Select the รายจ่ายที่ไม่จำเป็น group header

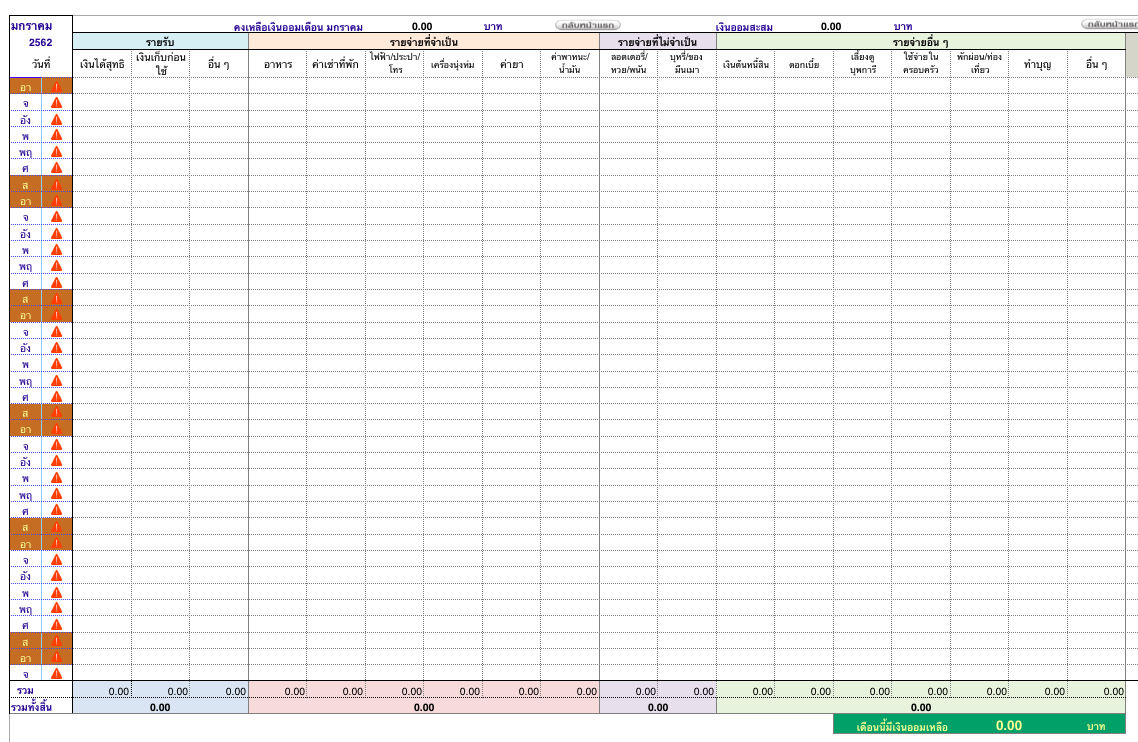point(658,42)
